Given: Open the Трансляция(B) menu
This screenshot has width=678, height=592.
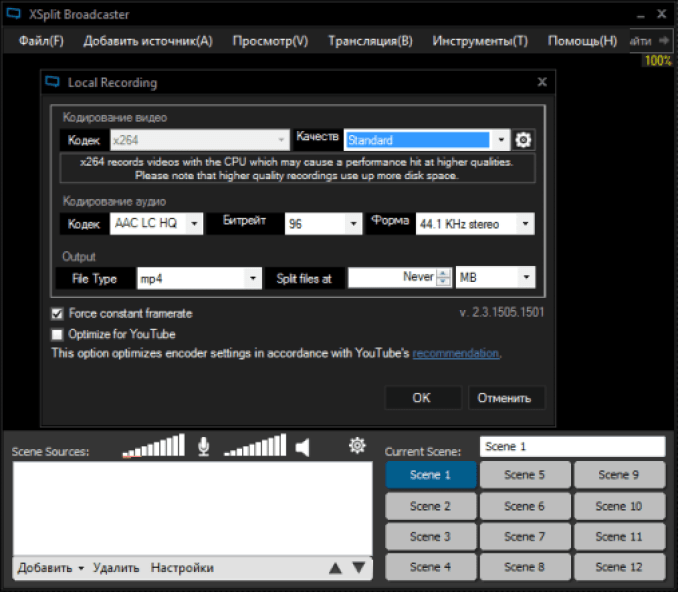Looking at the screenshot, I should click(370, 41).
